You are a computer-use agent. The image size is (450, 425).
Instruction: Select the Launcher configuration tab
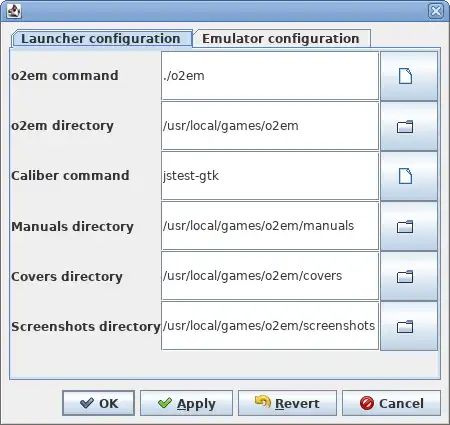click(x=101, y=39)
